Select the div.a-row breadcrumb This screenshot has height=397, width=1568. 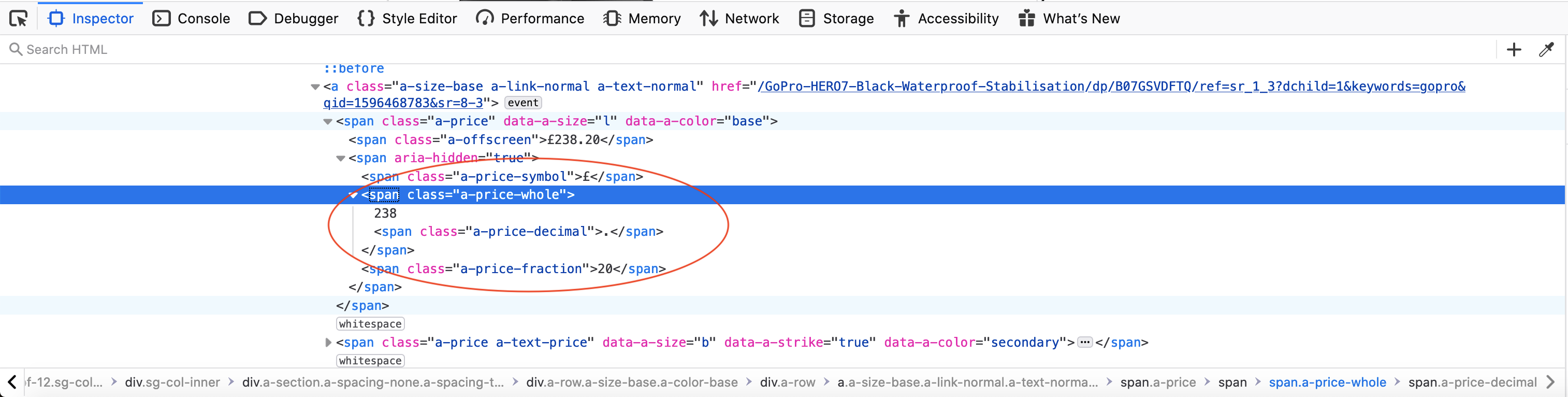[788, 382]
